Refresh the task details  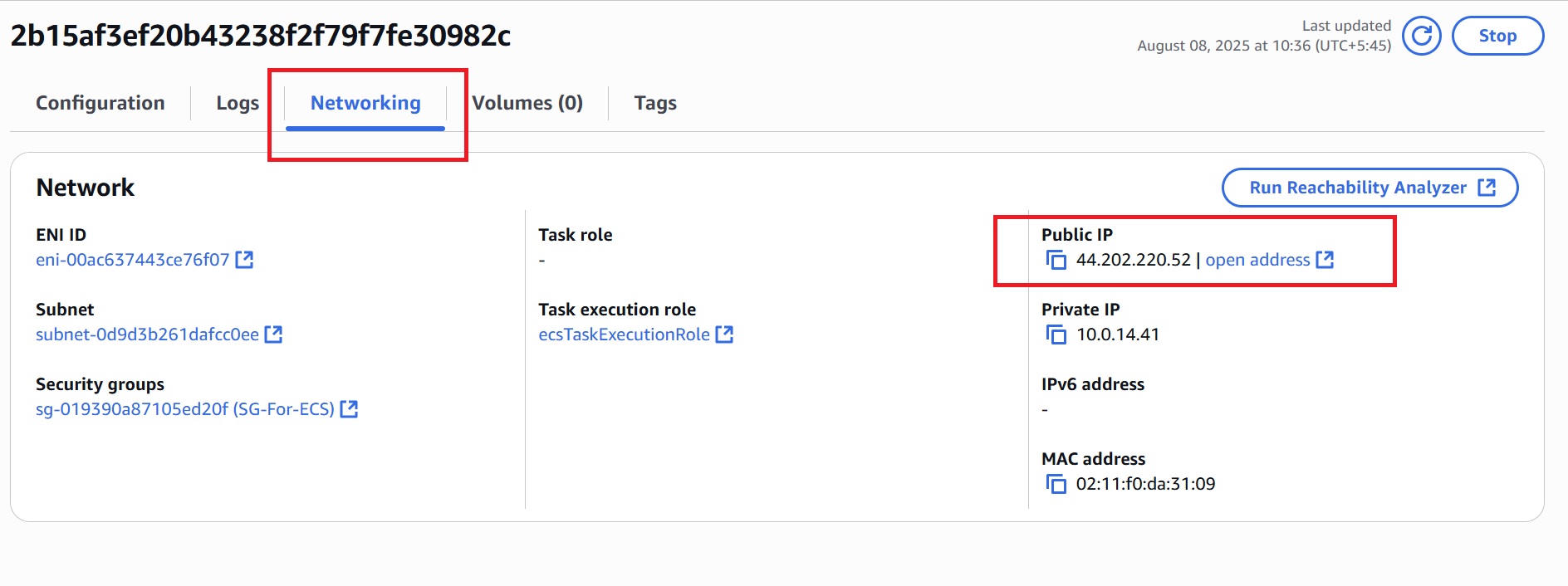click(1421, 36)
